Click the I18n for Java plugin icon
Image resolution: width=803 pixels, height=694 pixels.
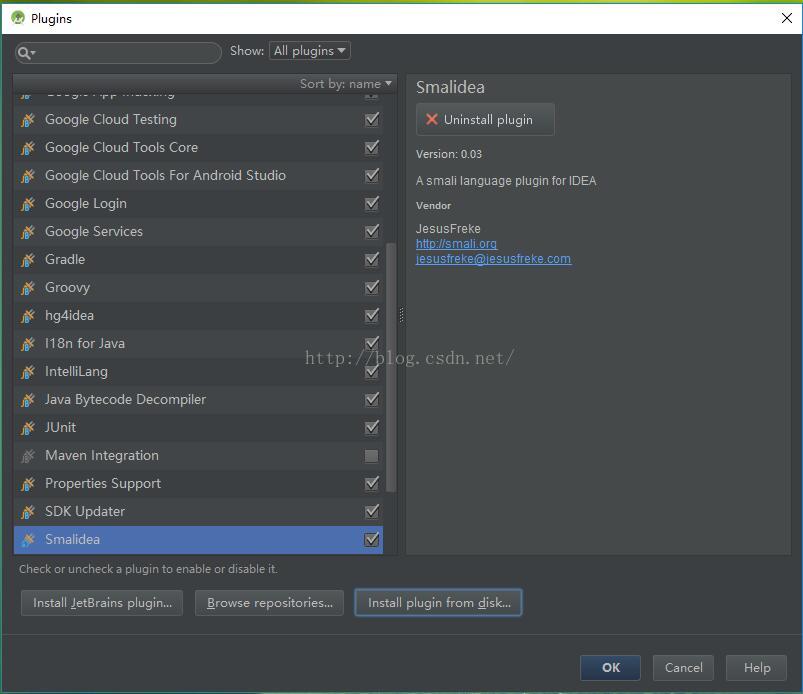pyautogui.click(x=28, y=344)
